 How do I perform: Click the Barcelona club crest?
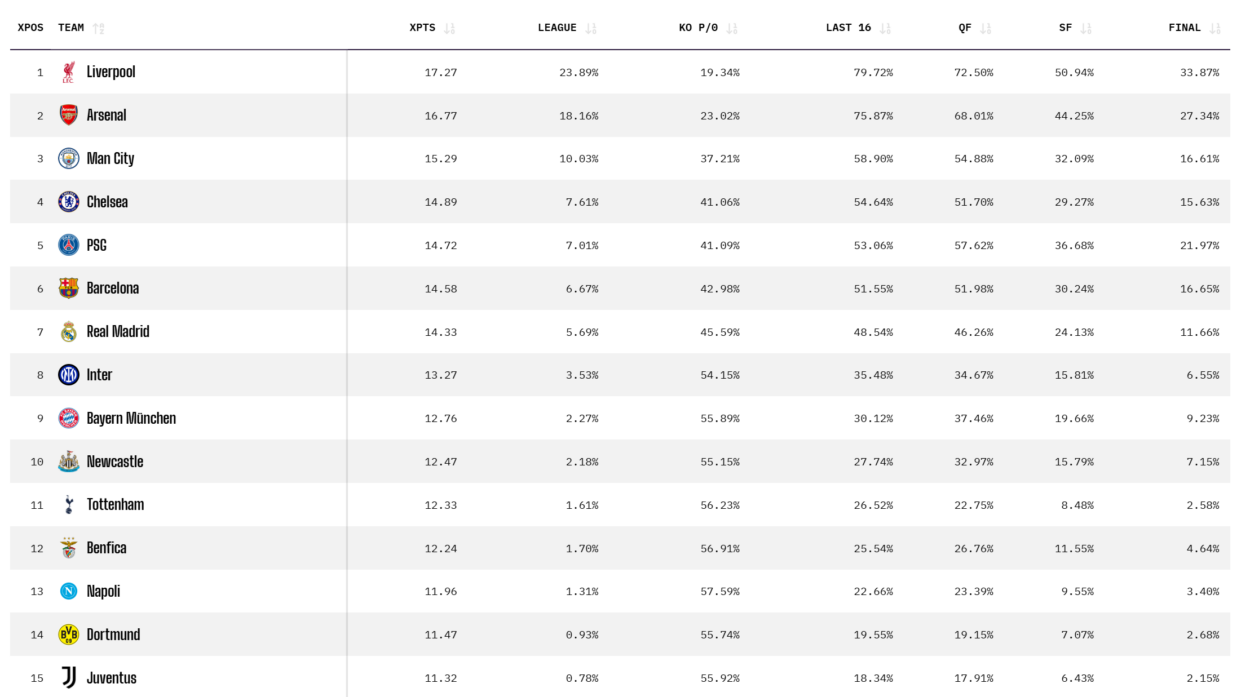(x=68, y=288)
